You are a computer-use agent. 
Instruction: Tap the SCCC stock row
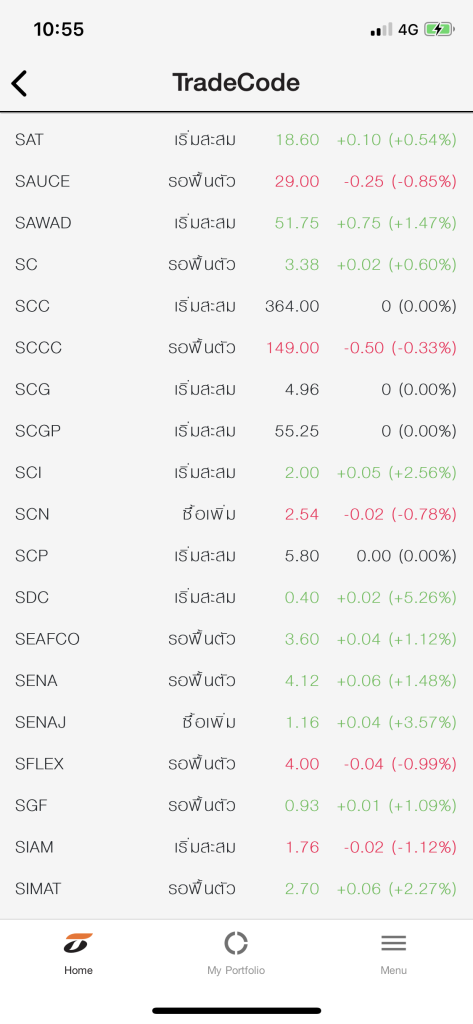coord(236,348)
